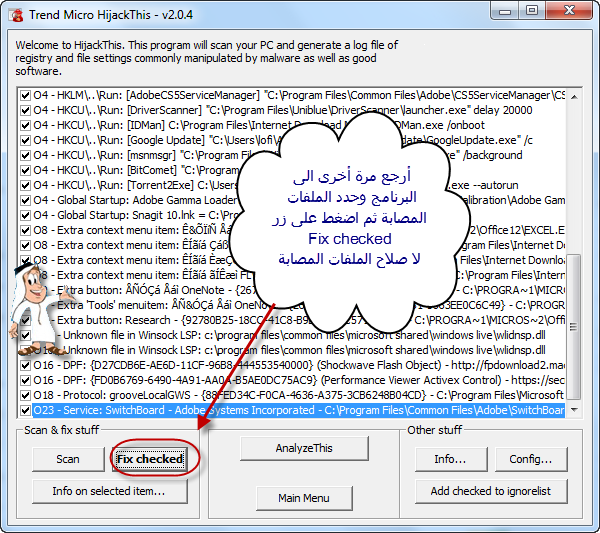Uncheck the msnmsgr entry checkbox
This screenshot has width=600, height=533.
pos(25,155)
